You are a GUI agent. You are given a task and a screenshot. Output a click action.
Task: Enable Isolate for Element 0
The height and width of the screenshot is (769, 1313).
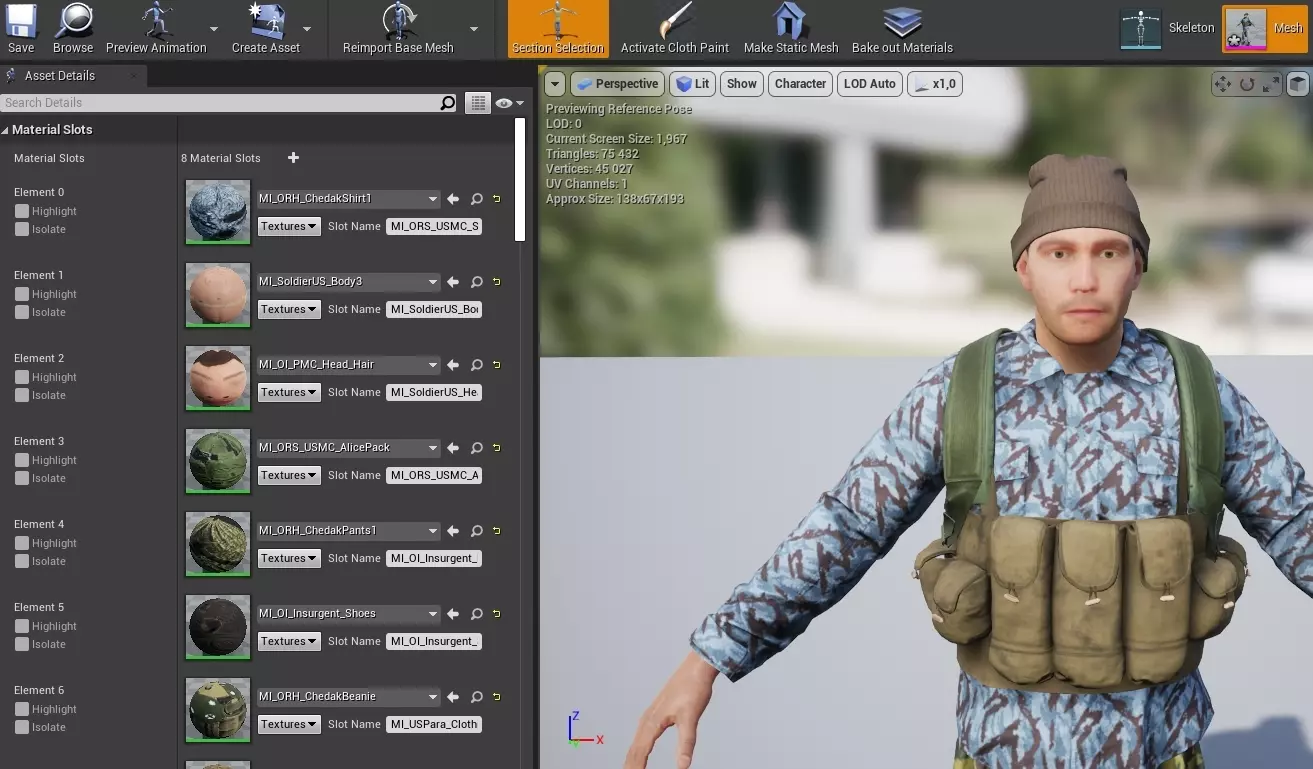(x=22, y=229)
